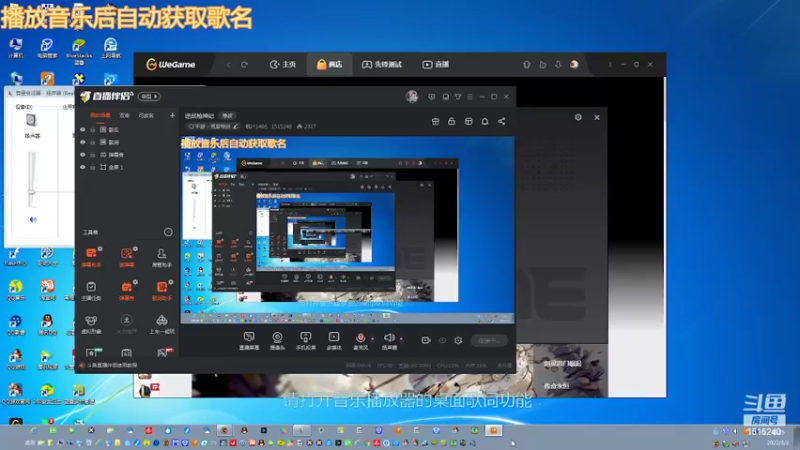Add a 手机投屏 phone casting source
The image size is (800, 450).
[306, 341]
